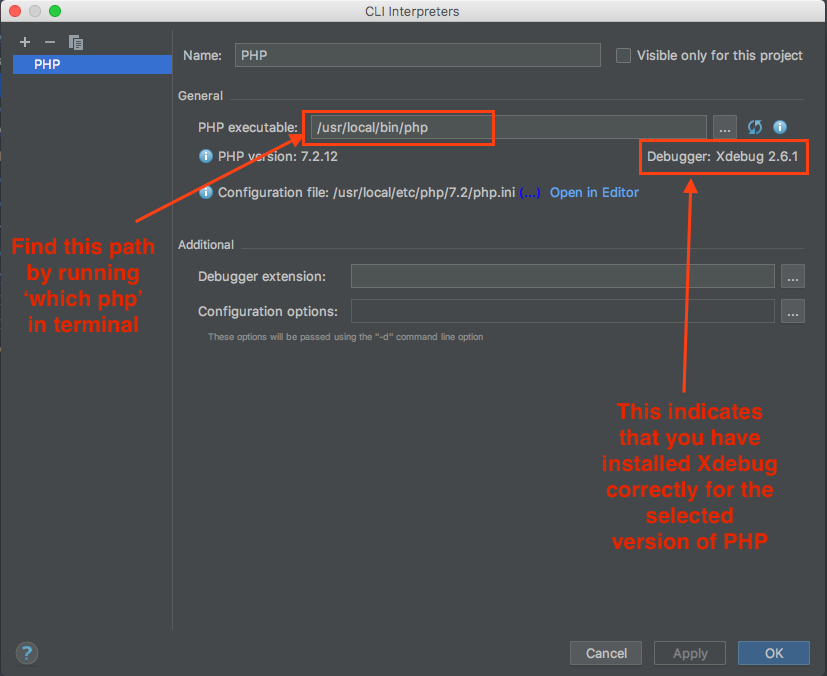This screenshot has height=676, width=827.
Task: Expand the php.ini loaded files list
Action: (x=531, y=192)
